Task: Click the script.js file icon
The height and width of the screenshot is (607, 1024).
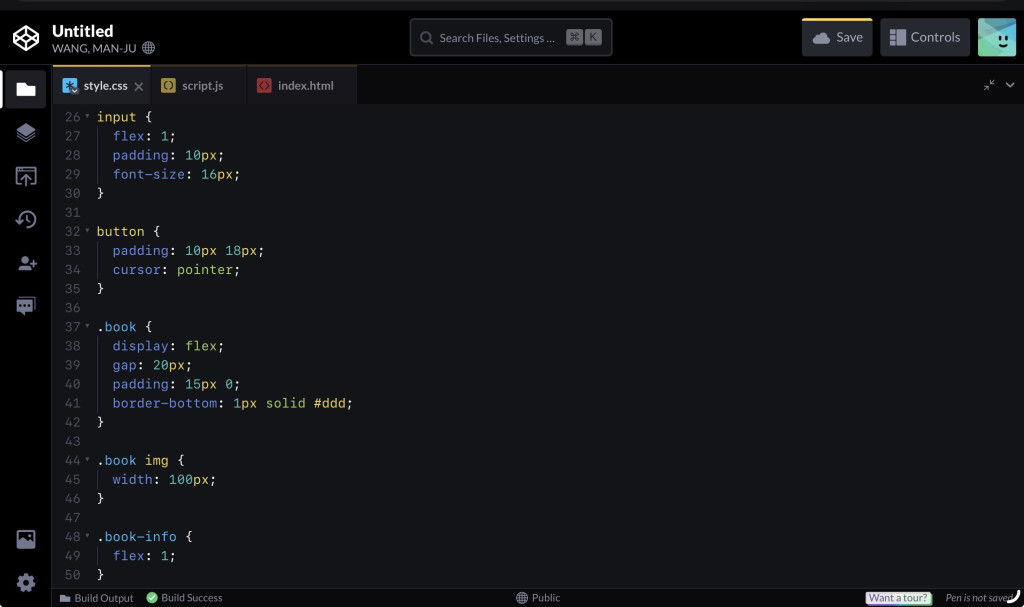Action: click(x=168, y=86)
